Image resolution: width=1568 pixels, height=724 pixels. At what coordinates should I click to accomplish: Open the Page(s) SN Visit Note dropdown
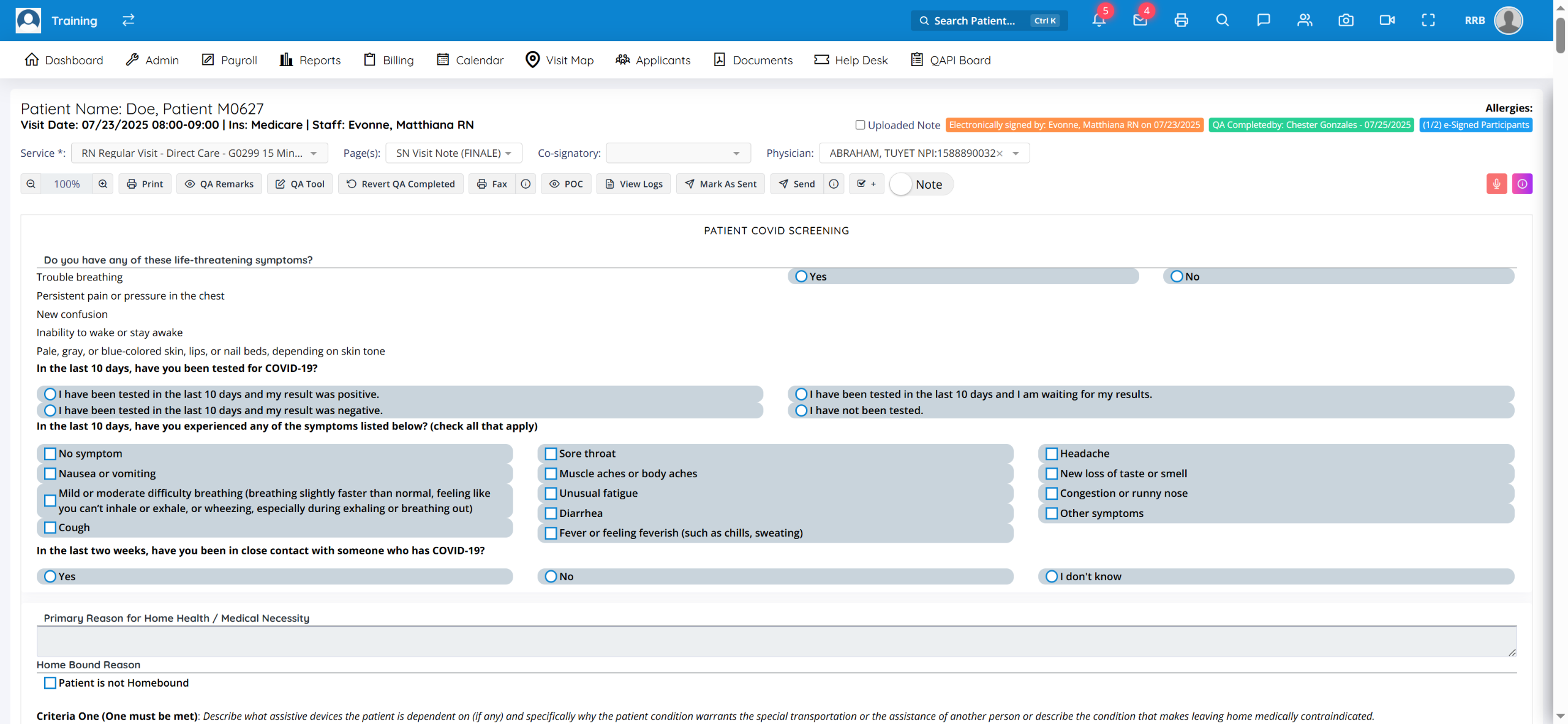tap(453, 153)
